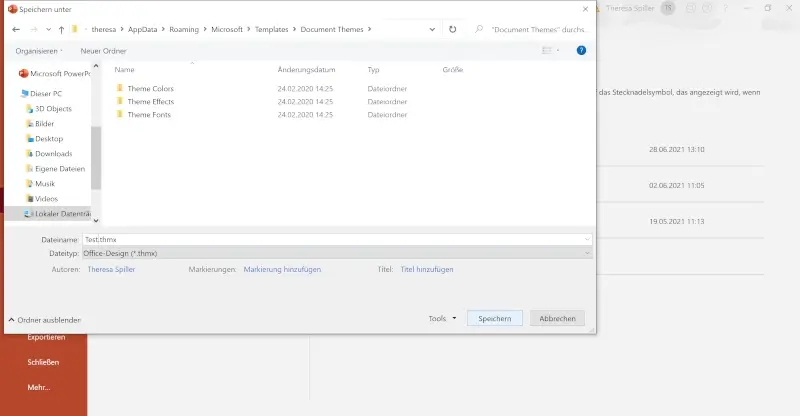The width and height of the screenshot is (800, 416).
Task: Click the back navigation arrow
Action: (x=16, y=29)
